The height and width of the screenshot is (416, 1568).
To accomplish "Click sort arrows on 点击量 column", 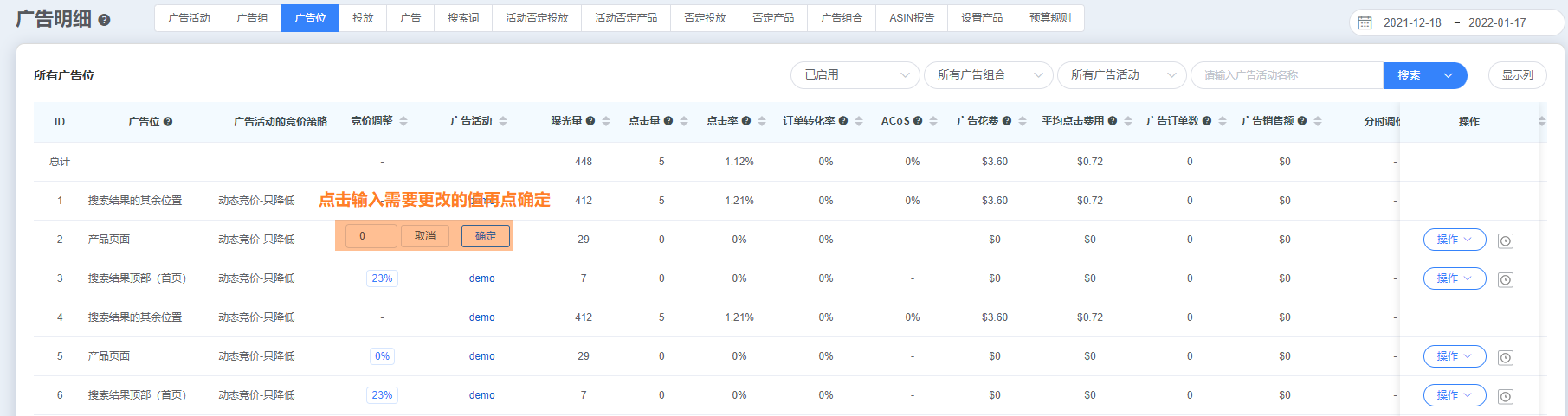I will pyautogui.click(x=684, y=121).
